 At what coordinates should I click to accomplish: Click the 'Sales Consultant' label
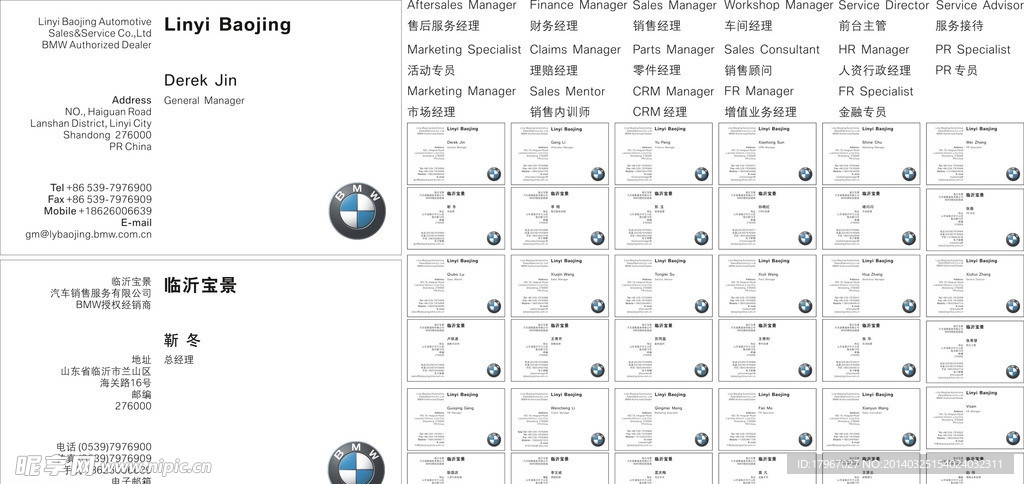pos(772,50)
